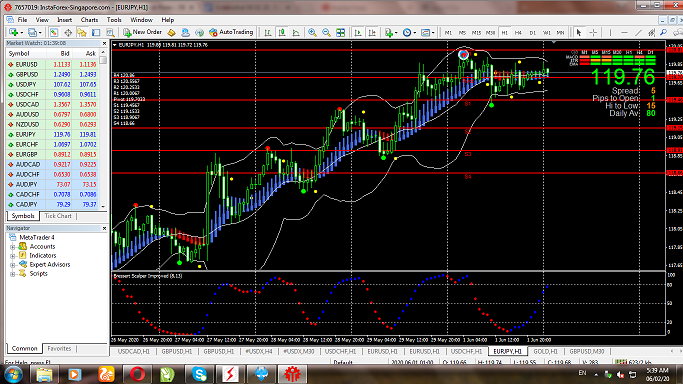Open the New Chart toolbar icon

(x=14, y=32)
